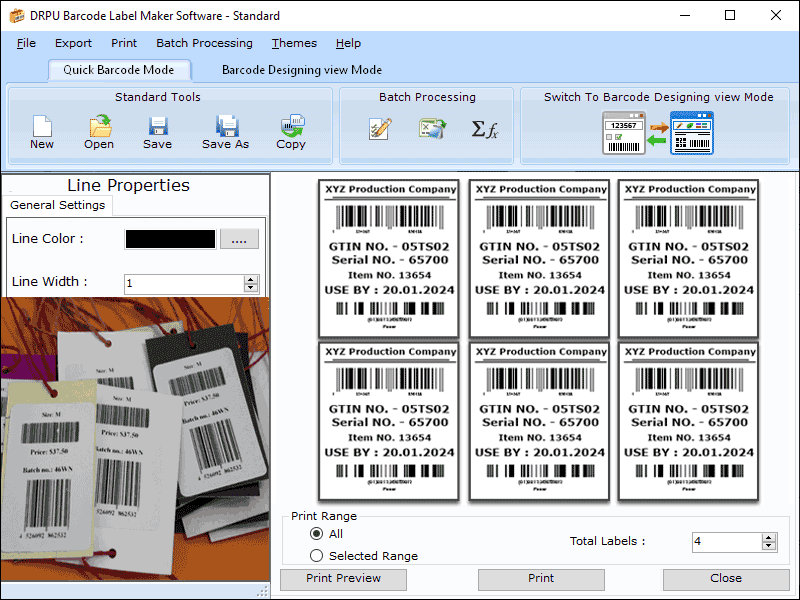Click the Excel export batch icon

click(x=433, y=129)
